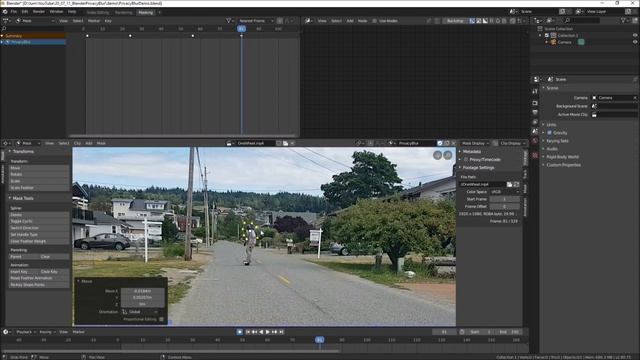Screen dimensions: 640x360
Task: Click the play forward button in timeline
Action: pos(268,332)
